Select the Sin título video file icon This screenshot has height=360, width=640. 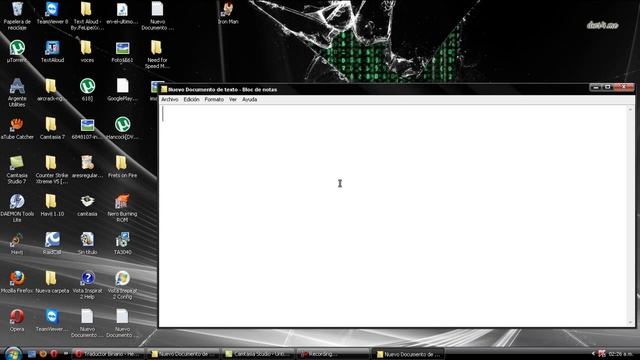pos(87,244)
